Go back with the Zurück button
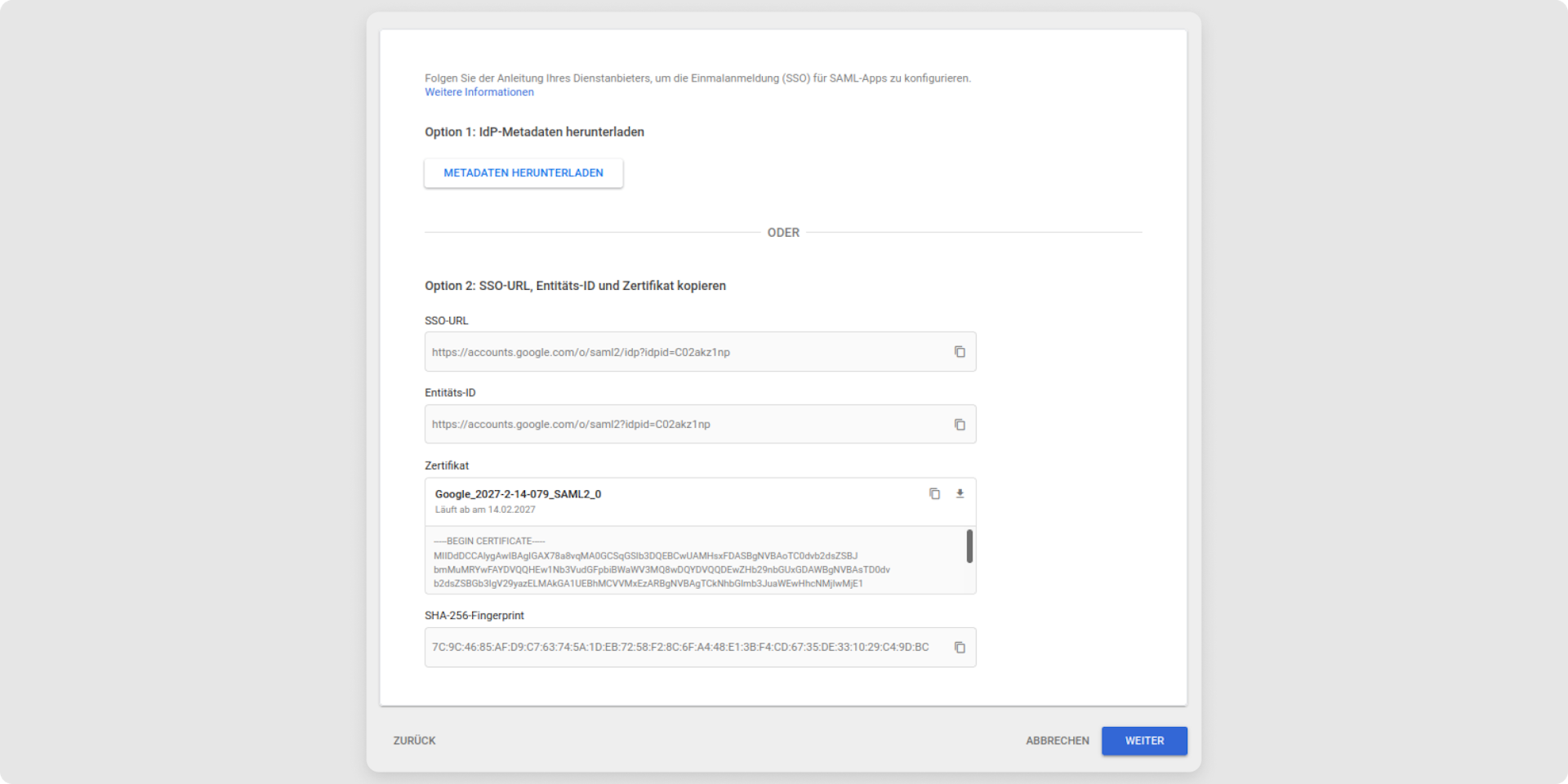 coord(415,741)
